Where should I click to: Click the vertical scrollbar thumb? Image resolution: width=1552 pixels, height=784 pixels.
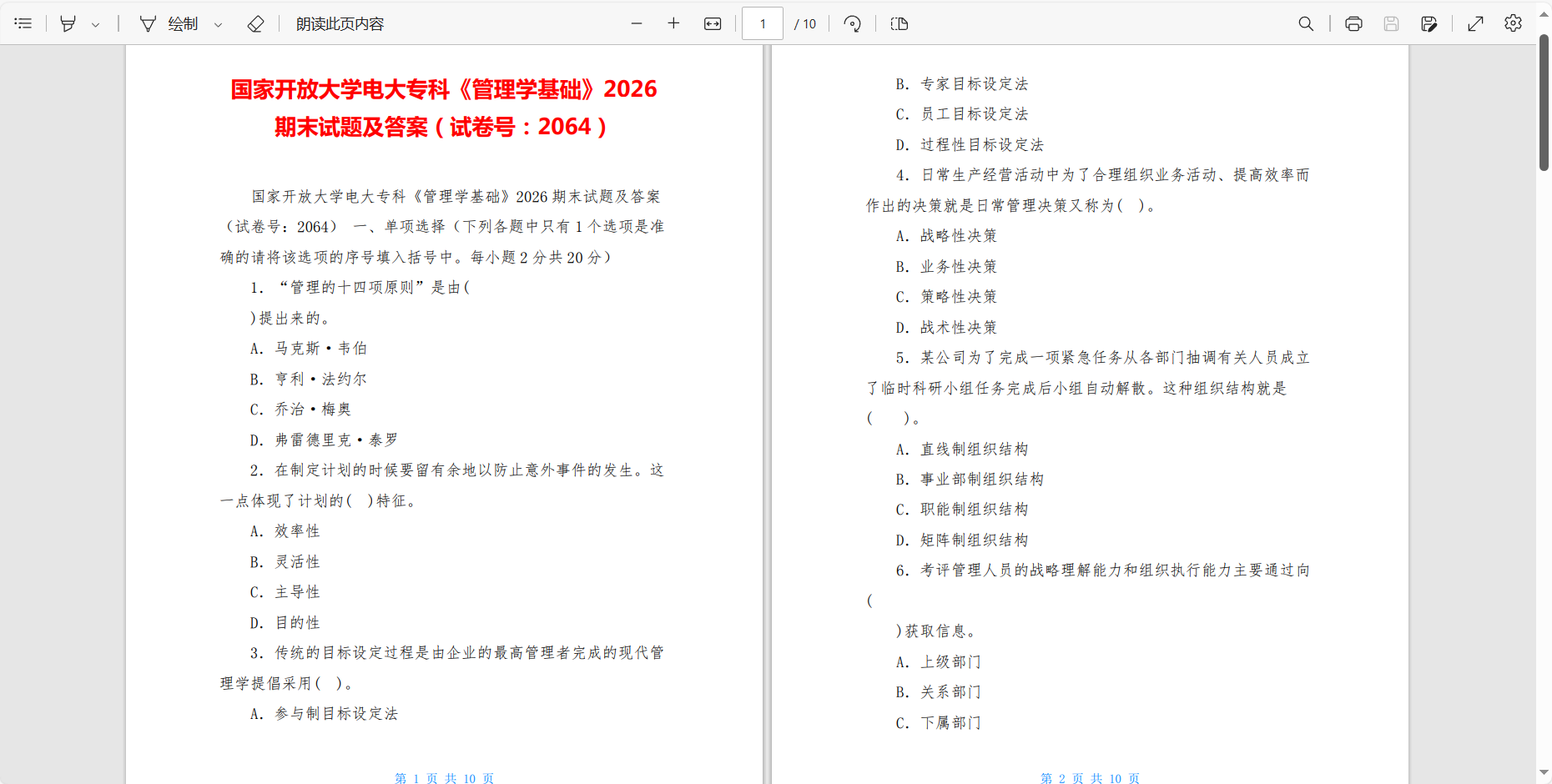(1544, 103)
